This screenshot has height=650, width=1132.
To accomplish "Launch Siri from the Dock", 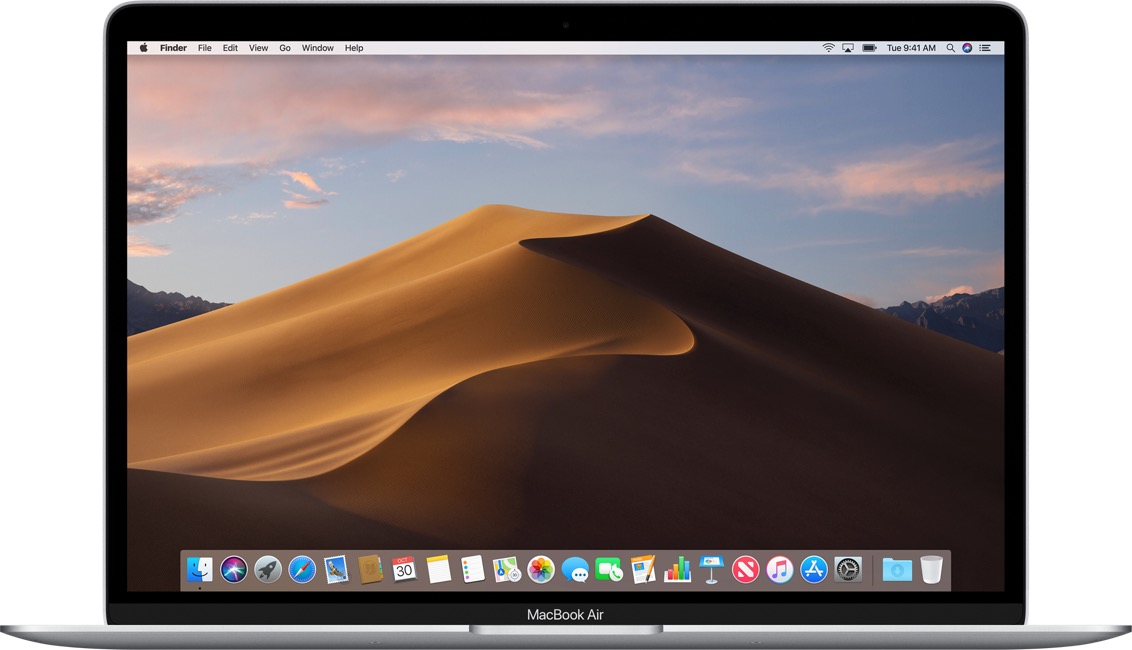I will (x=234, y=570).
